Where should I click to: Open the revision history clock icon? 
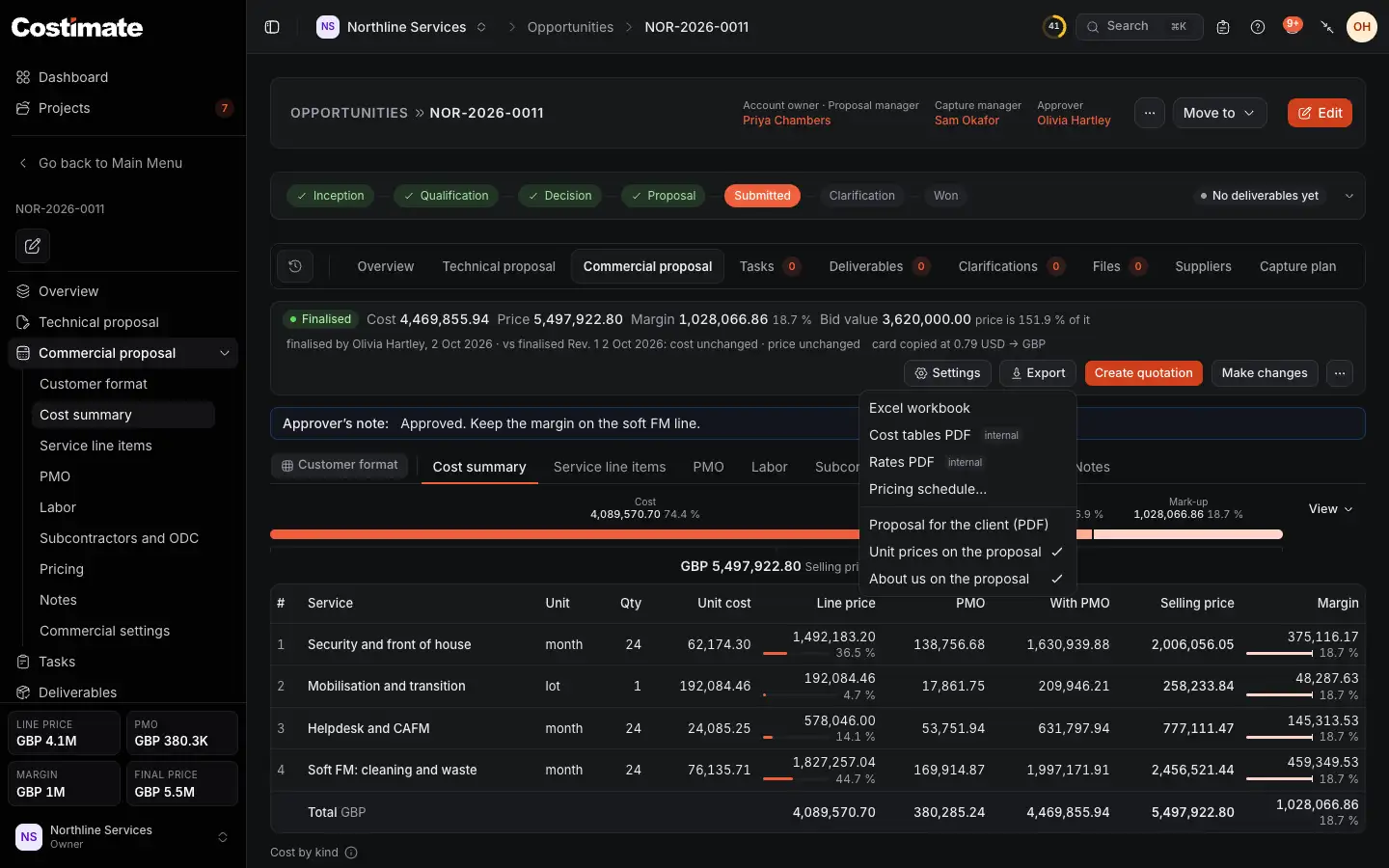[295, 266]
